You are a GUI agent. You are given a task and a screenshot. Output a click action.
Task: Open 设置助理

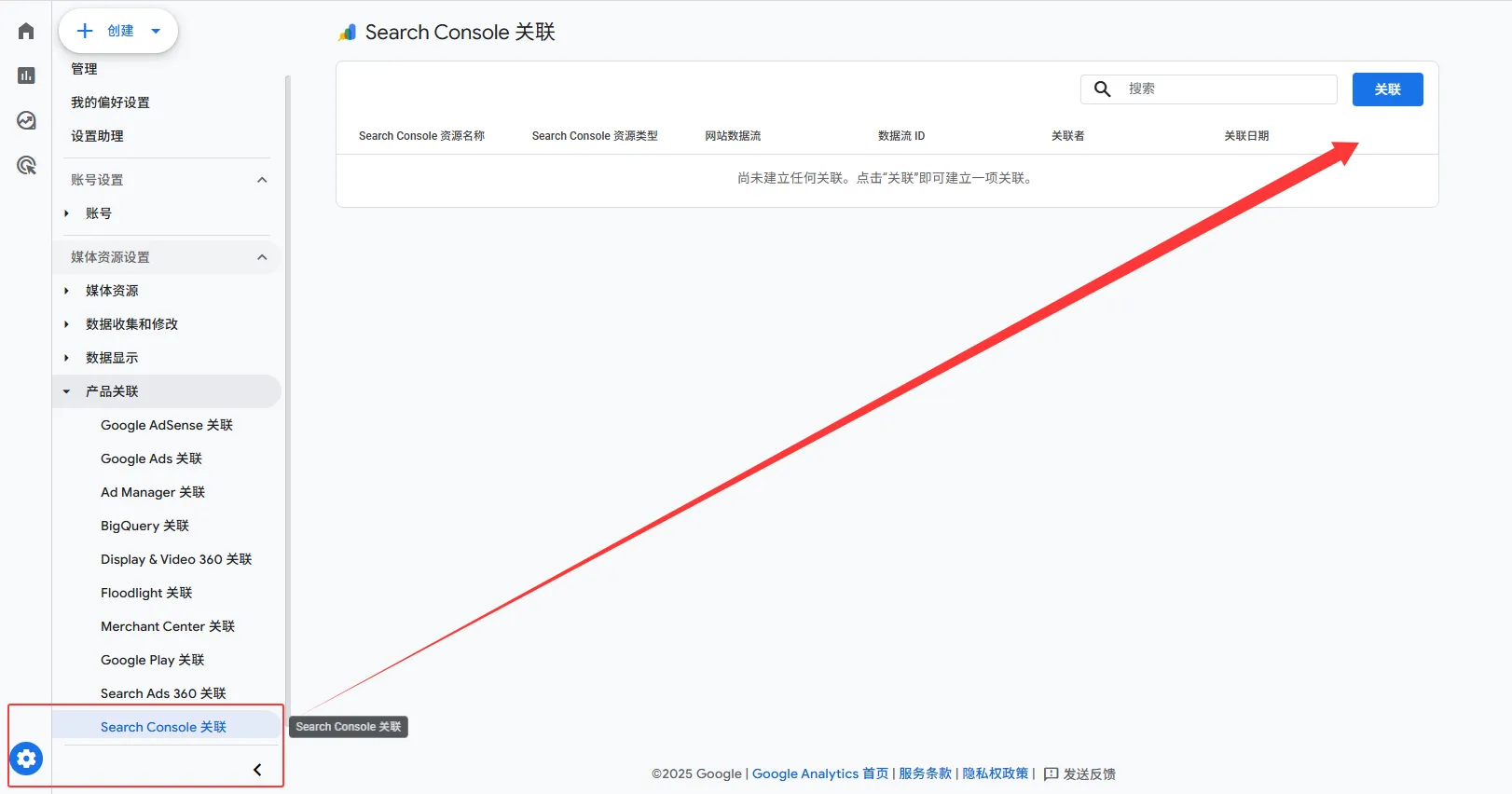(97, 136)
